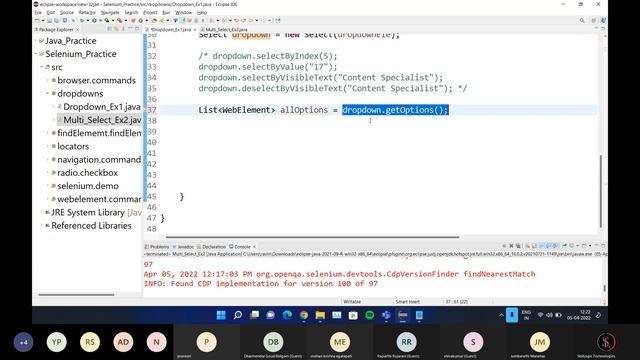Click line 33 dropdown.selectByValue code
This screenshot has width=640, height=360.
tap(268, 67)
